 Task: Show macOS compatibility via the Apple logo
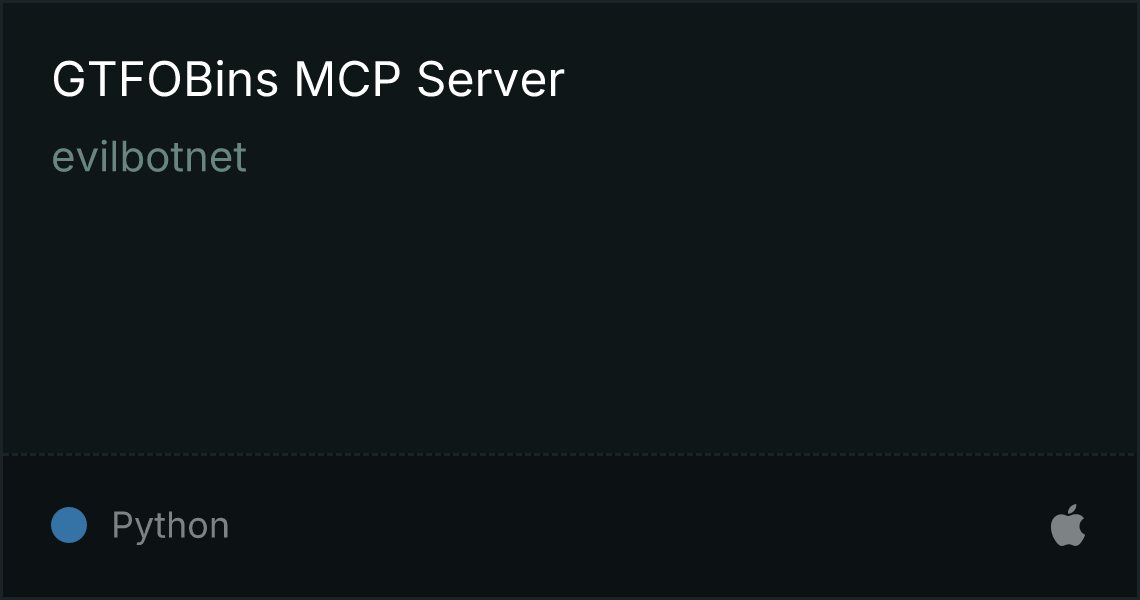[x=1068, y=525]
